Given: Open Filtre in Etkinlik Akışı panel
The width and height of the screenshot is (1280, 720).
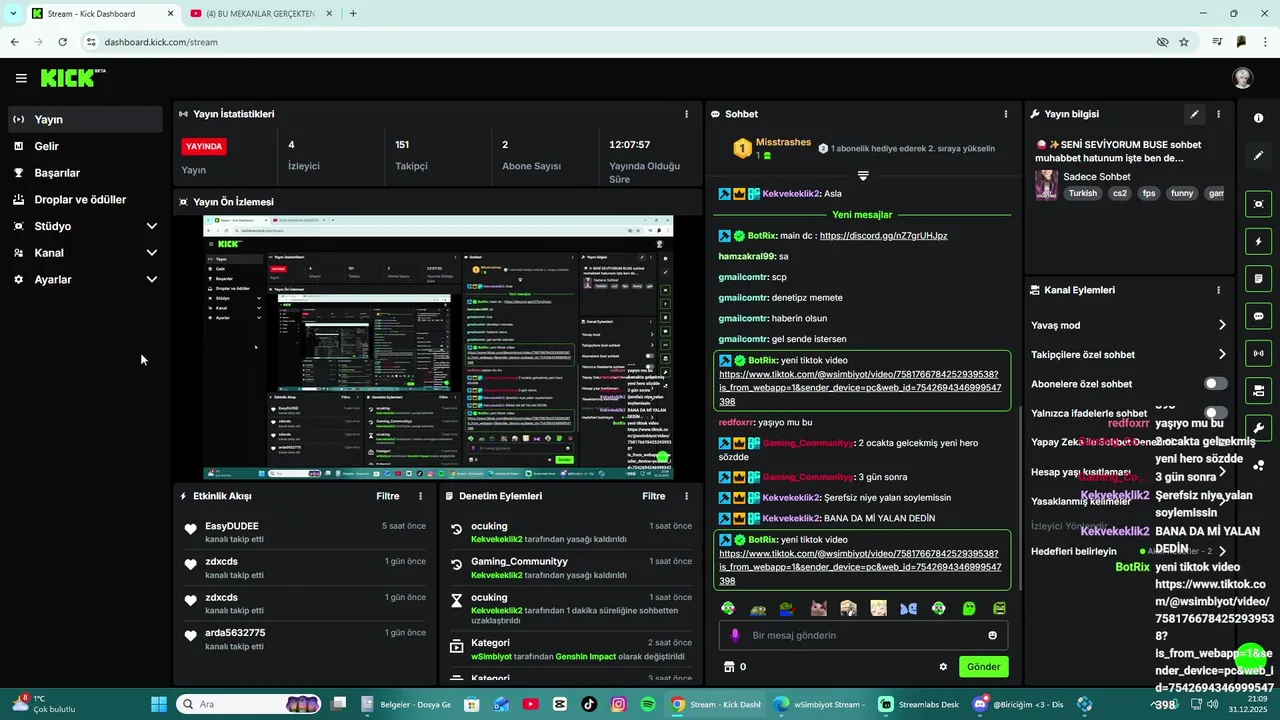Looking at the screenshot, I should (388, 496).
